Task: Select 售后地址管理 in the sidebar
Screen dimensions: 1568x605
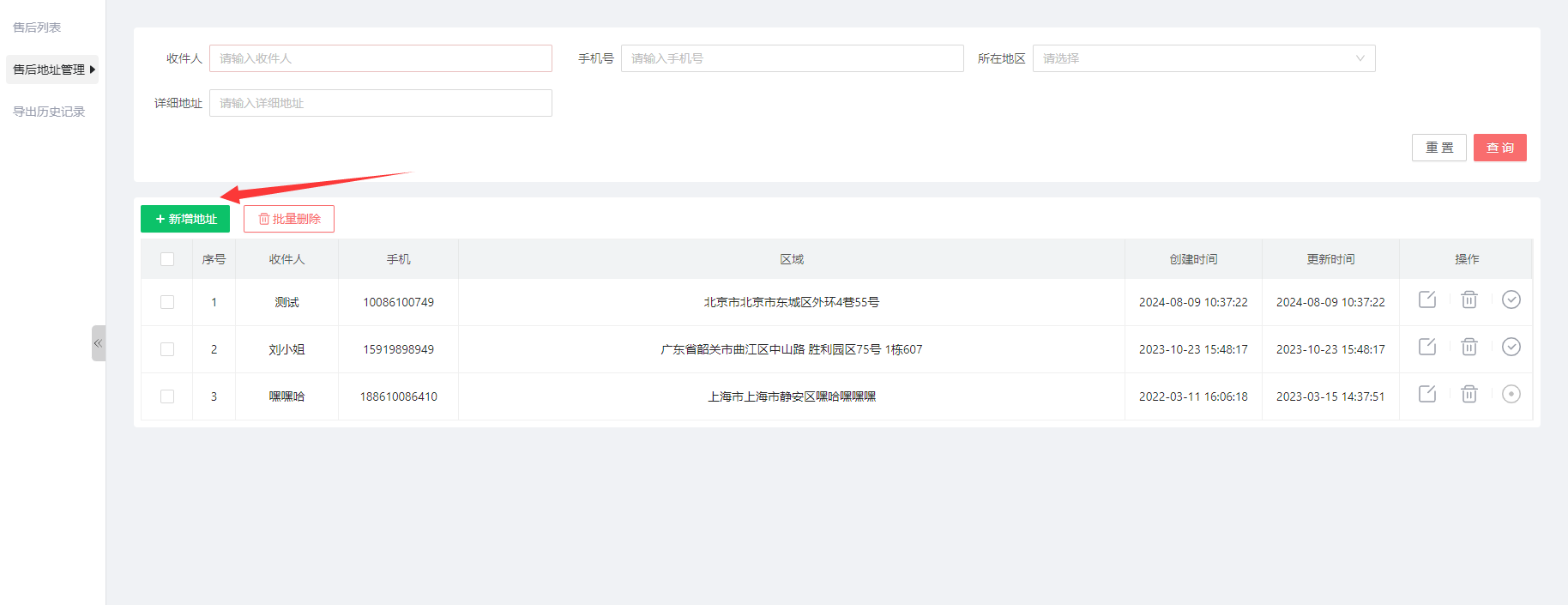Action: pos(49,70)
